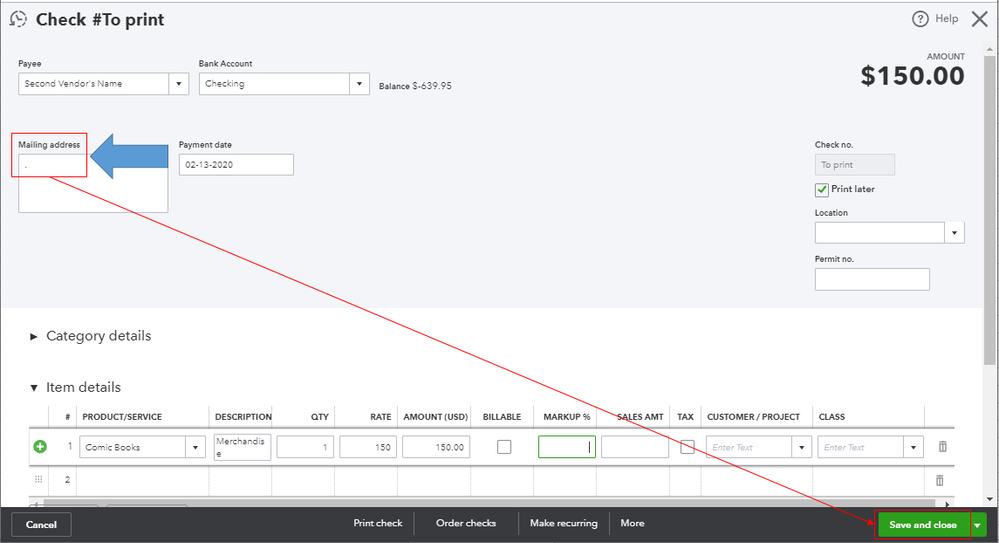Click the Payee field Second Vendor's Name
Viewport: 999px width, 543px height.
[94, 83]
